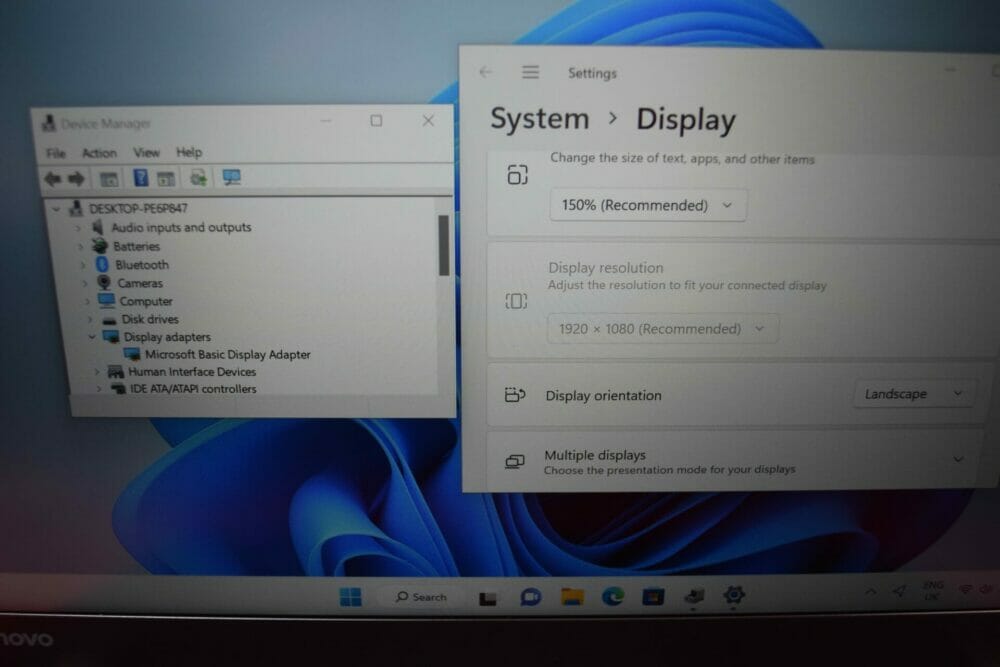The image size is (1000, 667).
Task: Expand Batteries node arrow
Action: coord(80,246)
